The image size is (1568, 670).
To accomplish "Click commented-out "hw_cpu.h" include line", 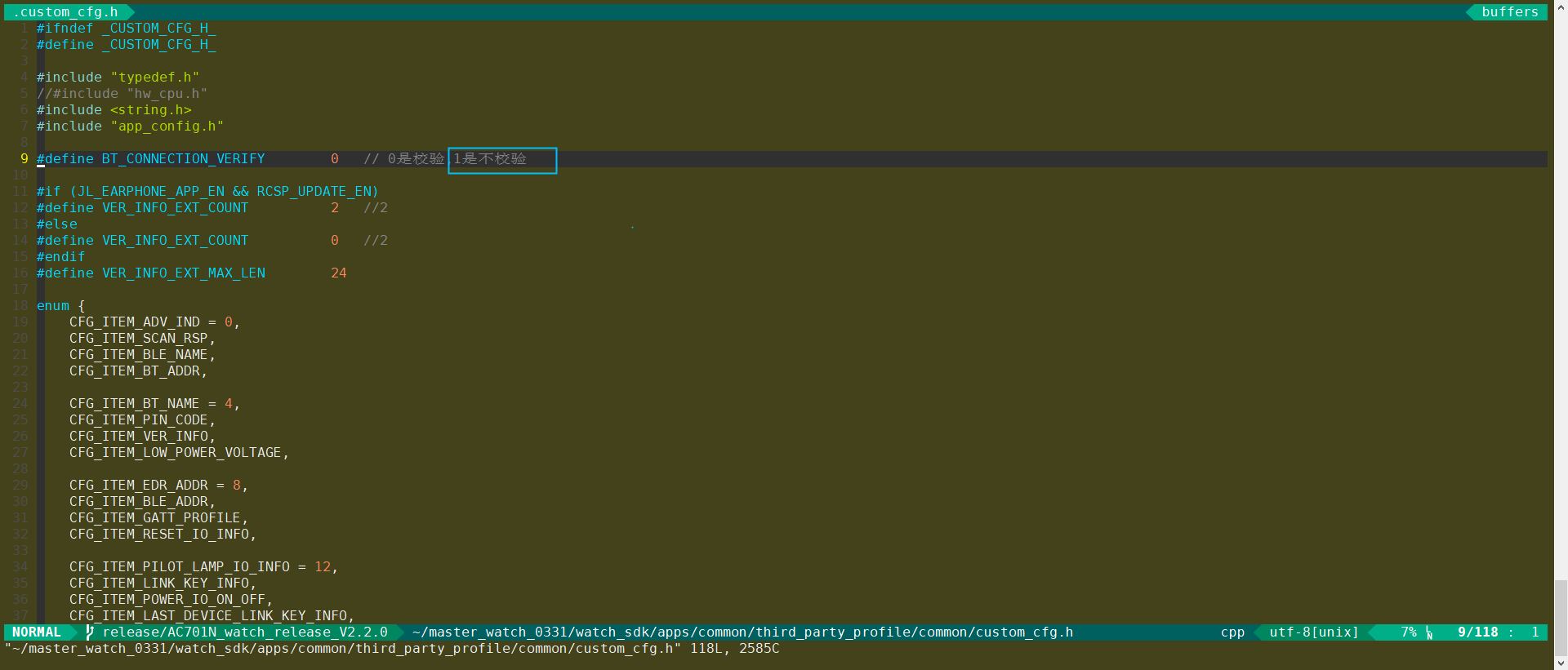I will pos(122,94).
